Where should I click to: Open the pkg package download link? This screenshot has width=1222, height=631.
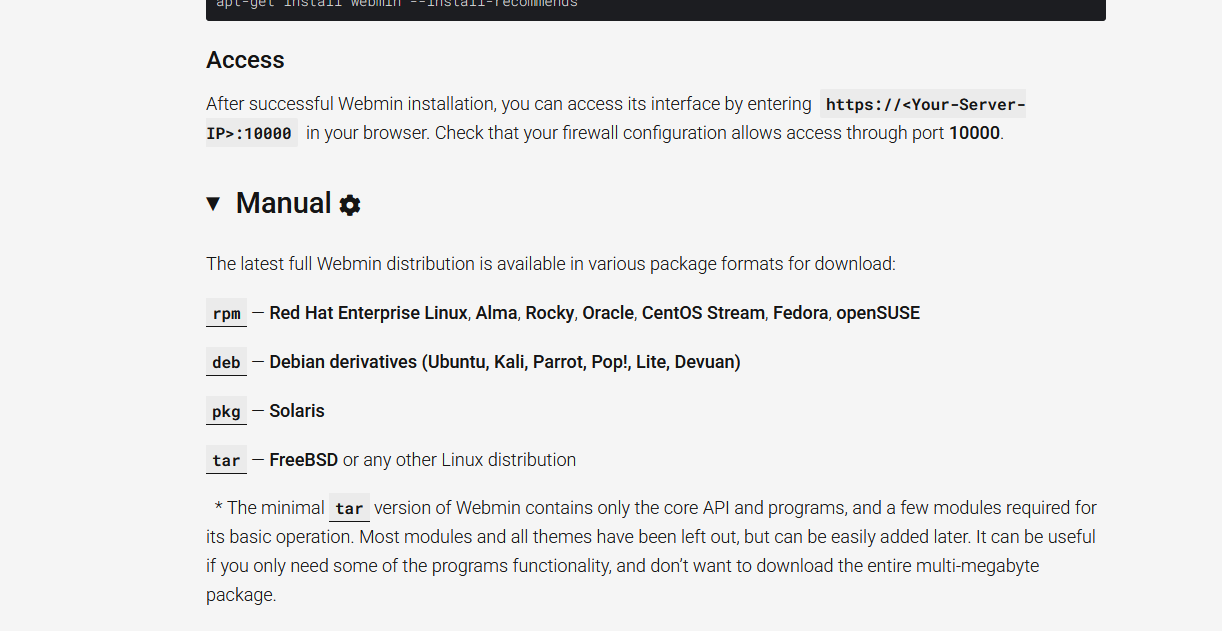point(227,411)
